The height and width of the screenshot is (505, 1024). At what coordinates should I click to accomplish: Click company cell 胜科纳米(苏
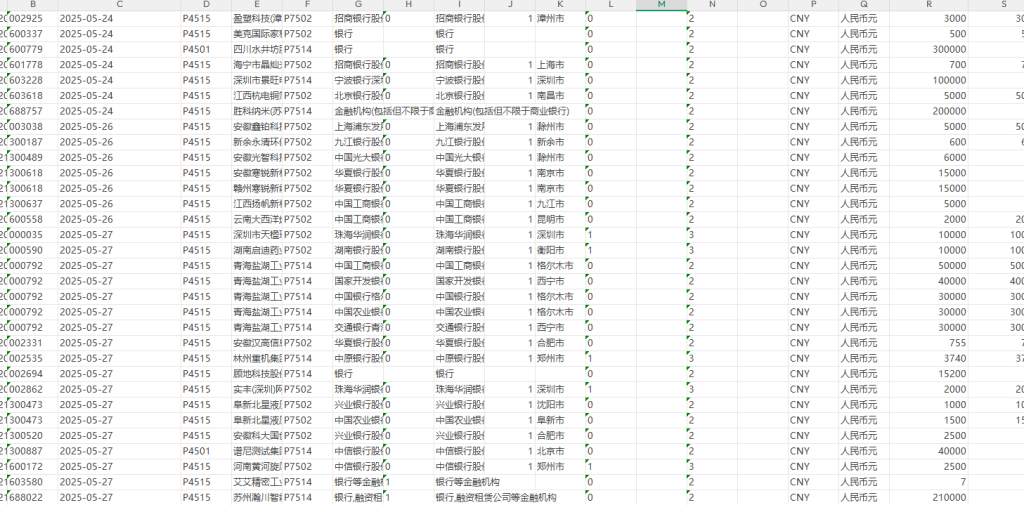click(257, 111)
